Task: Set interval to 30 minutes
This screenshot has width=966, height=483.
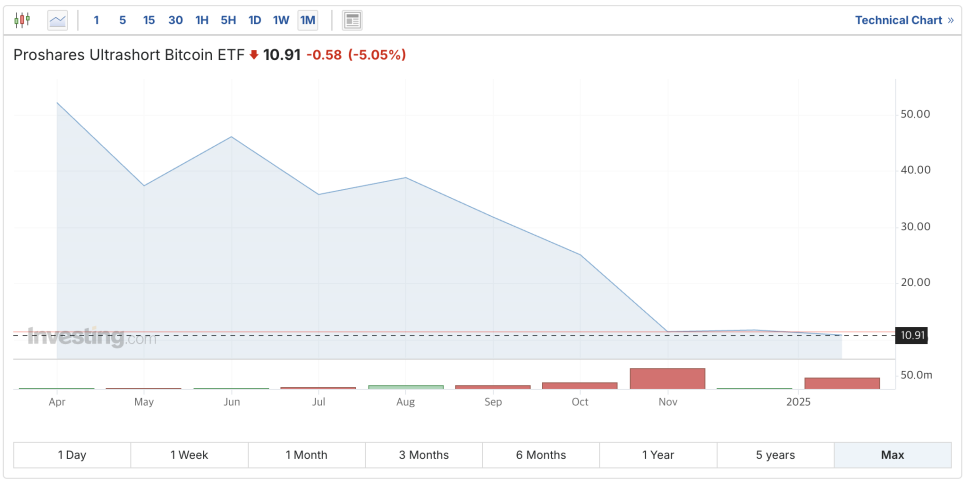Action: click(x=176, y=20)
